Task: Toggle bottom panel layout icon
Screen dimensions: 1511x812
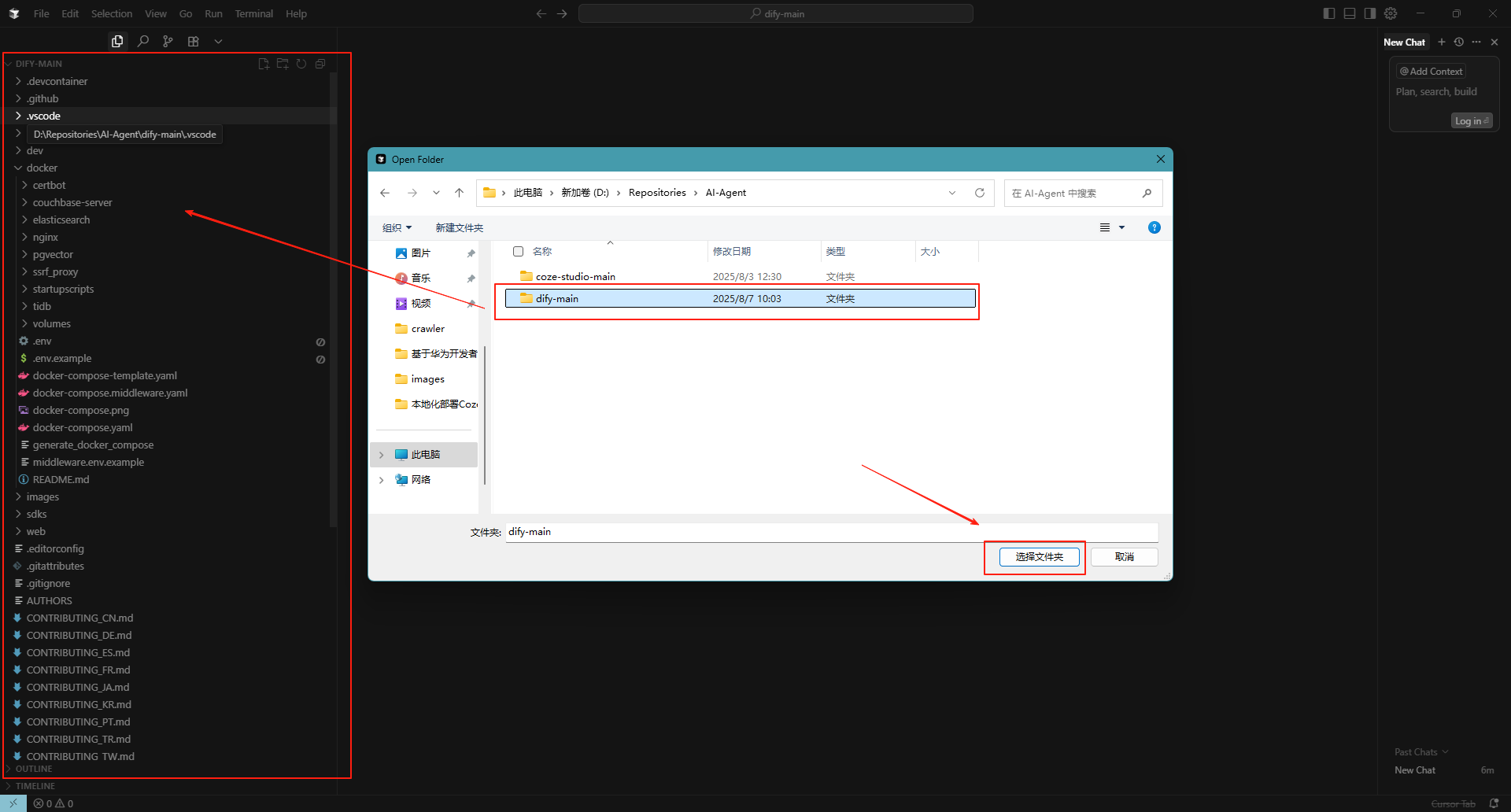Action: click(x=1350, y=13)
